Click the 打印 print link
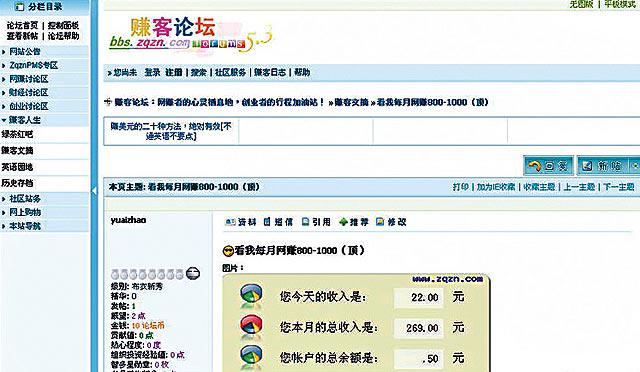640x372 pixels. tap(460, 187)
